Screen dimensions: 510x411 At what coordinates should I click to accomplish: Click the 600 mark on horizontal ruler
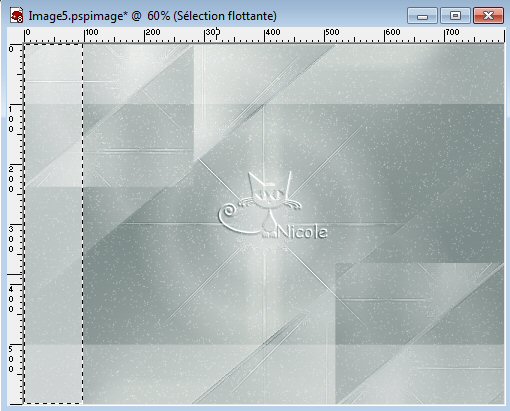(x=393, y=32)
